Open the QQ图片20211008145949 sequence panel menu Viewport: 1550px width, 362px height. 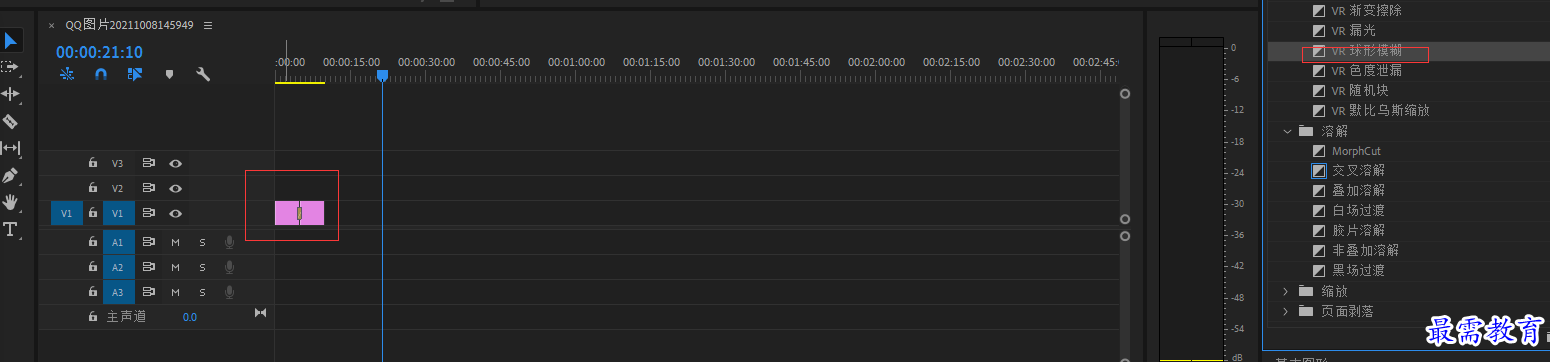pyautogui.click(x=207, y=25)
